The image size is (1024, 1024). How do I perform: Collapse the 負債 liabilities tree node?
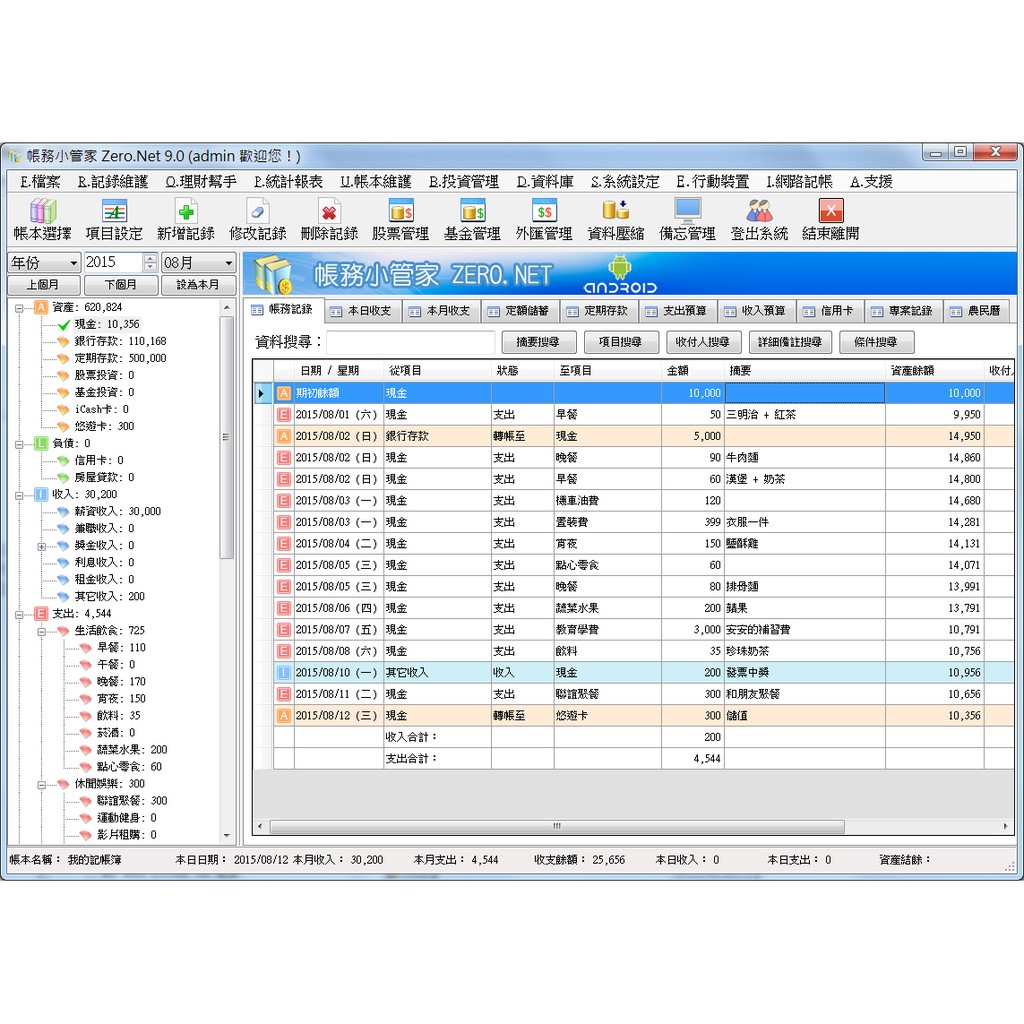tap(20, 444)
